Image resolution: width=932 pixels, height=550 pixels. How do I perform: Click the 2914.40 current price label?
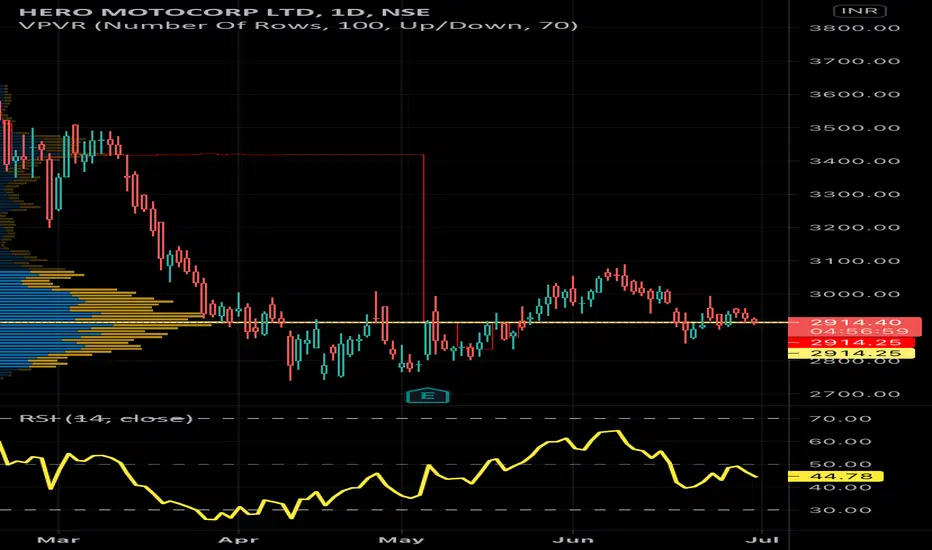coord(854,322)
